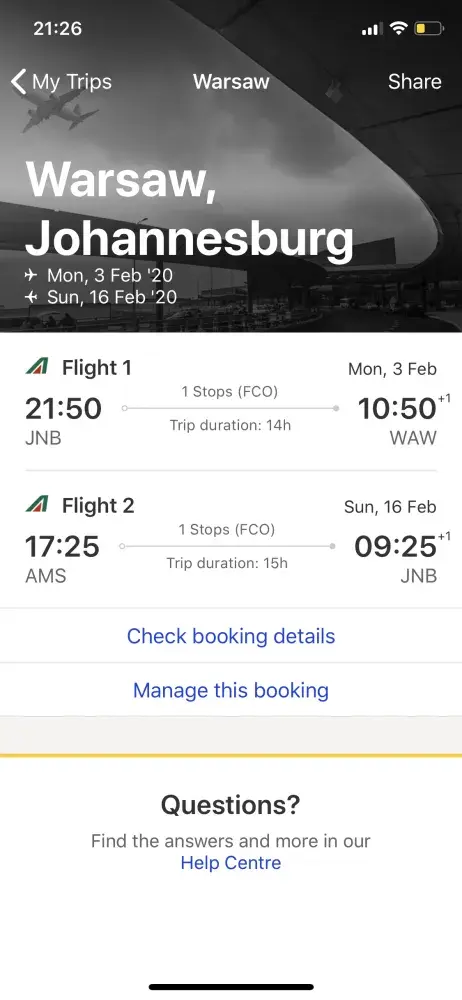The height and width of the screenshot is (1000, 462).
Task: Tap the cellular signal bars icon
Action: click(372, 29)
